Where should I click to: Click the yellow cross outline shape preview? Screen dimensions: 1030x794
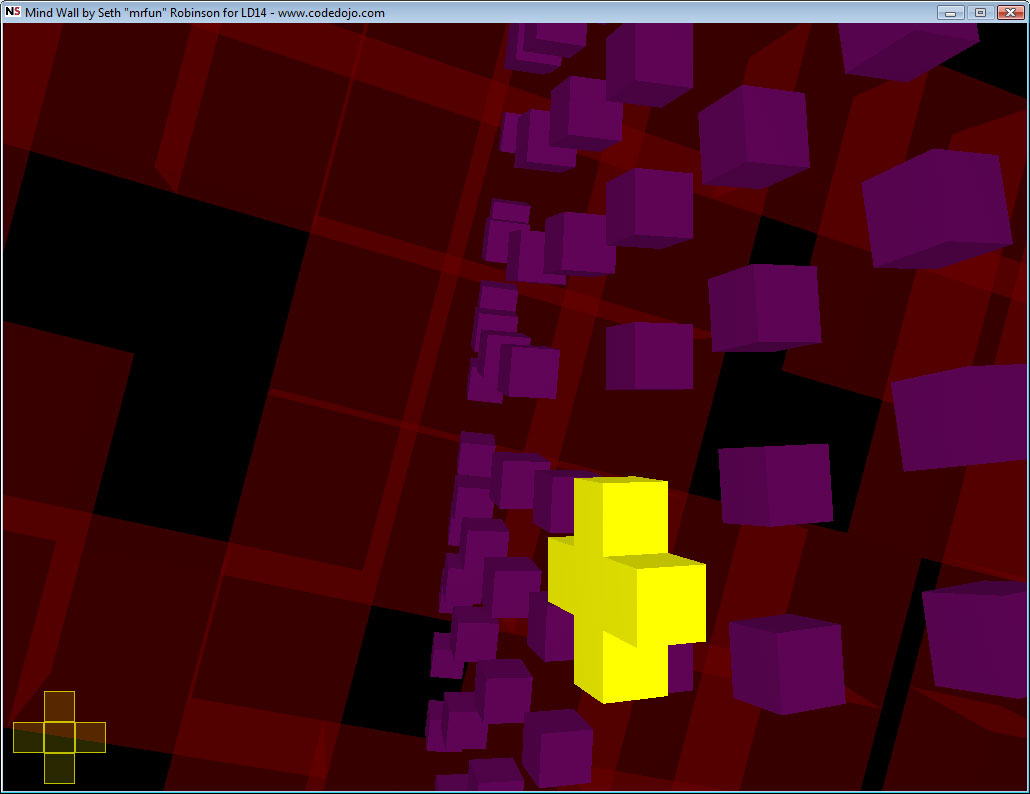(x=59, y=737)
